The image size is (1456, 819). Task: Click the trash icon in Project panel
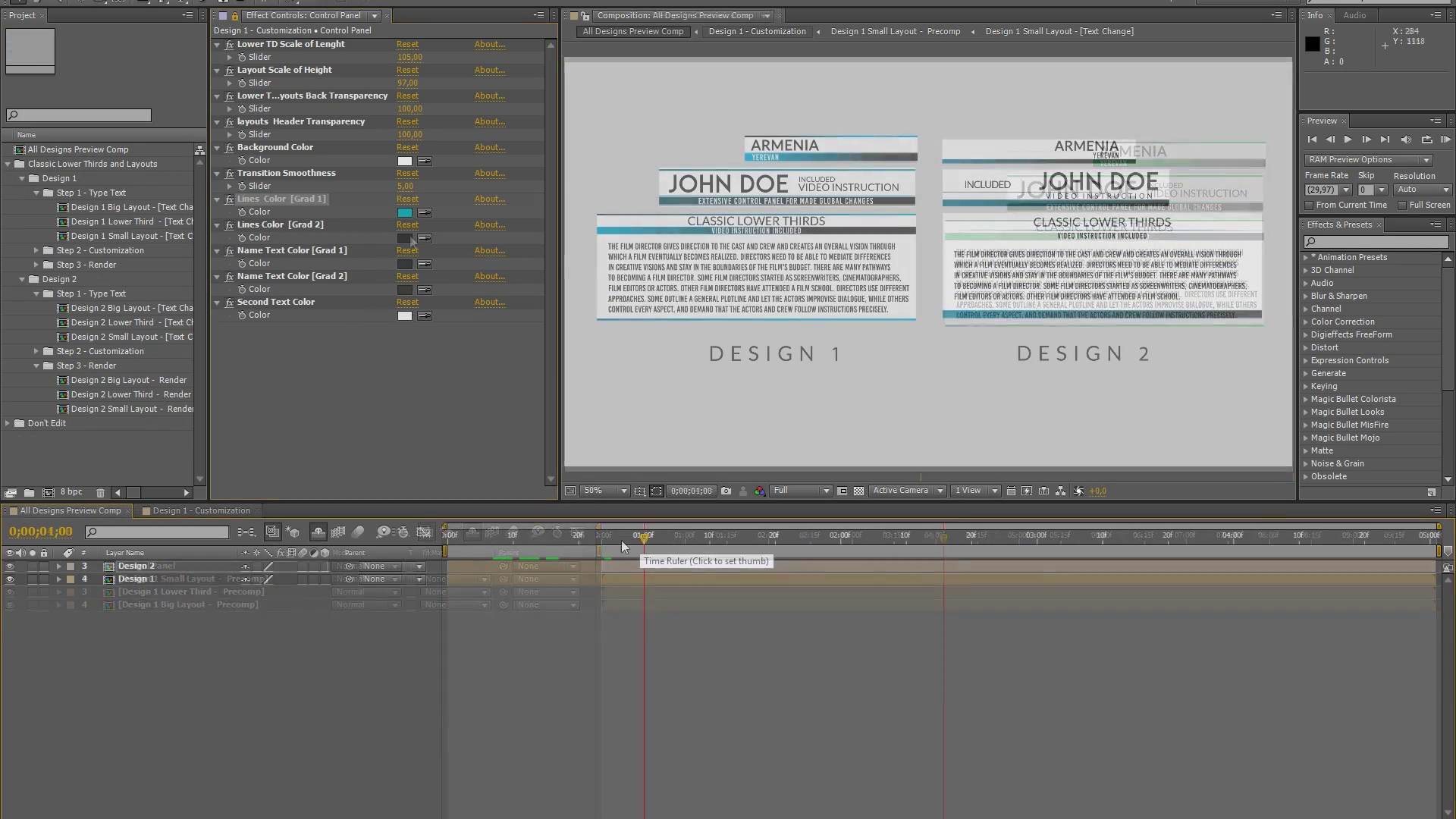click(x=100, y=493)
